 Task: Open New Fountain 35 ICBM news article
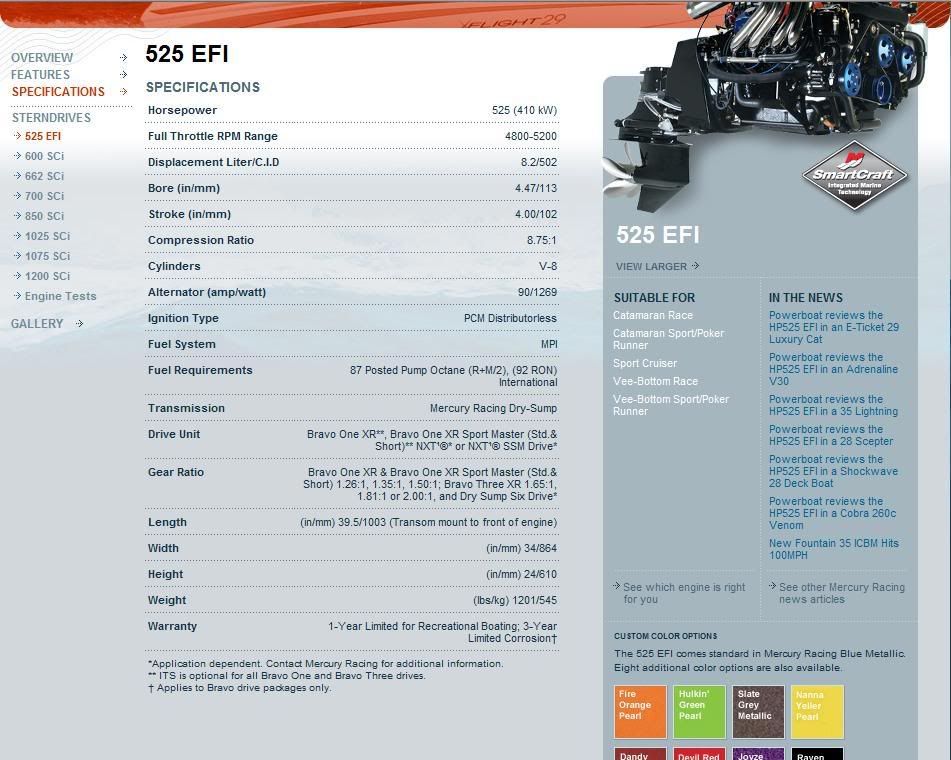[833, 549]
